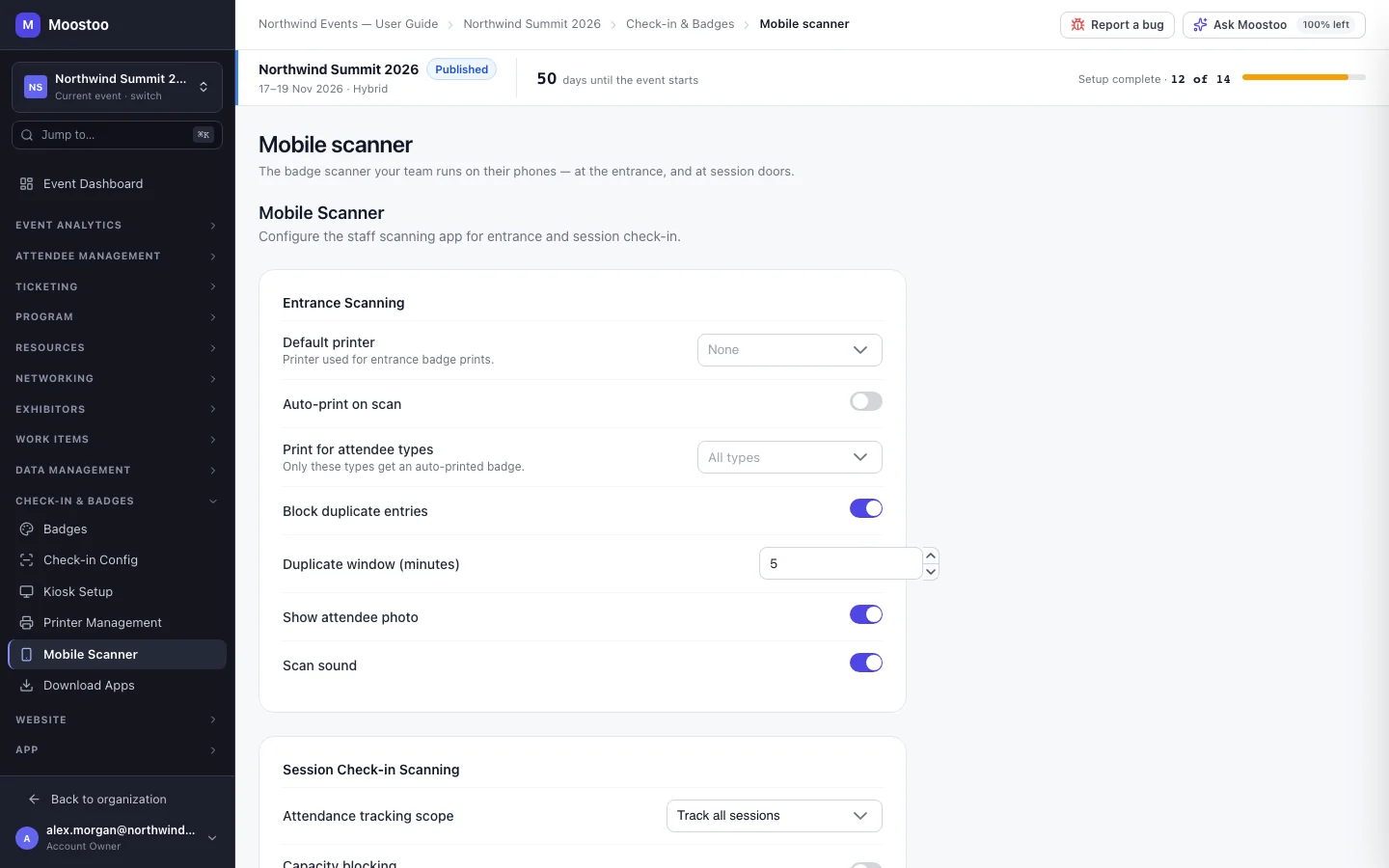This screenshot has width=1389, height=868.
Task: Click the Mobile Scanner phone icon
Action: (x=27, y=655)
